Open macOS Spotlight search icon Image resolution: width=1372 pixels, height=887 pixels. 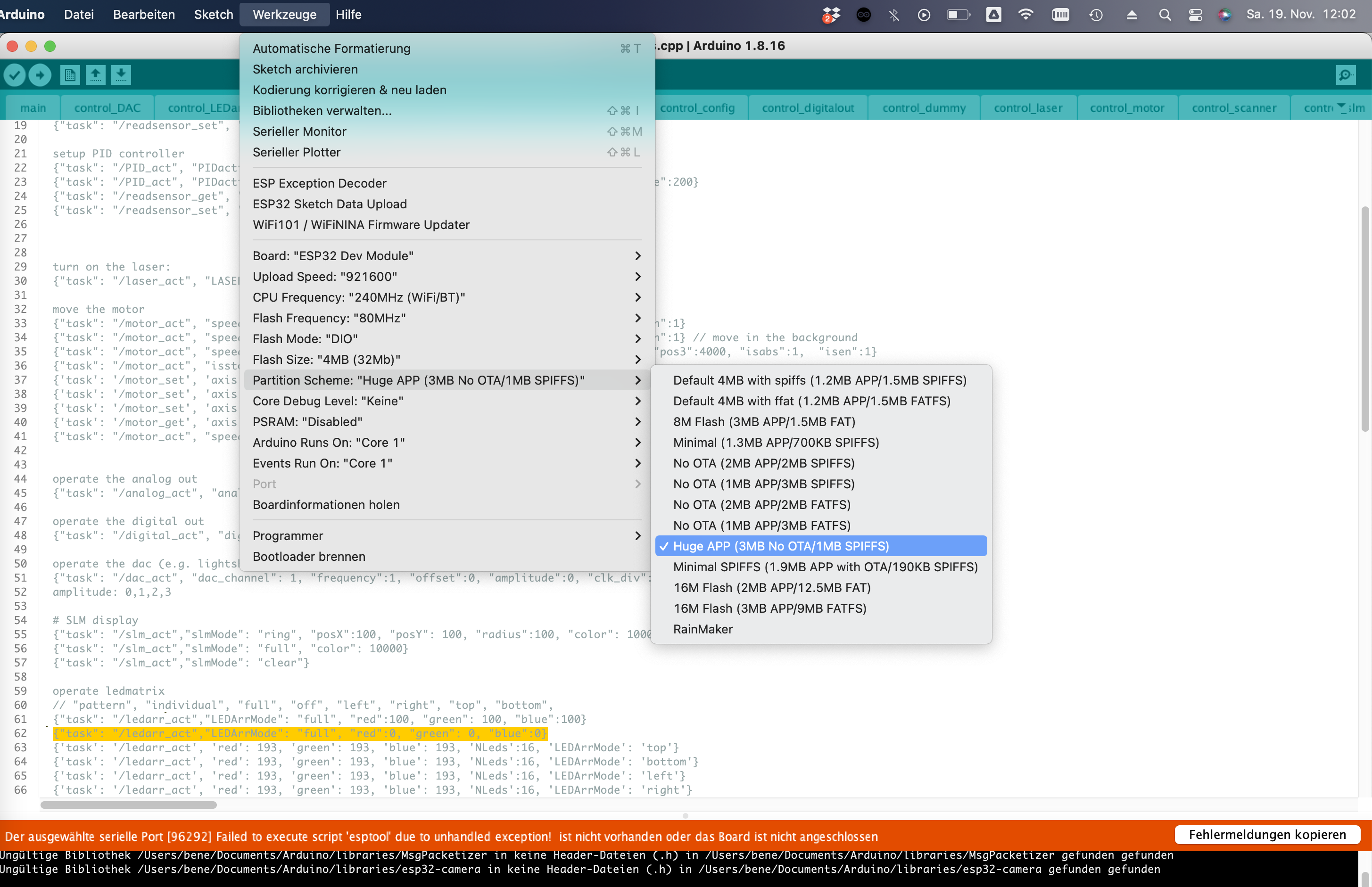coord(1165,15)
